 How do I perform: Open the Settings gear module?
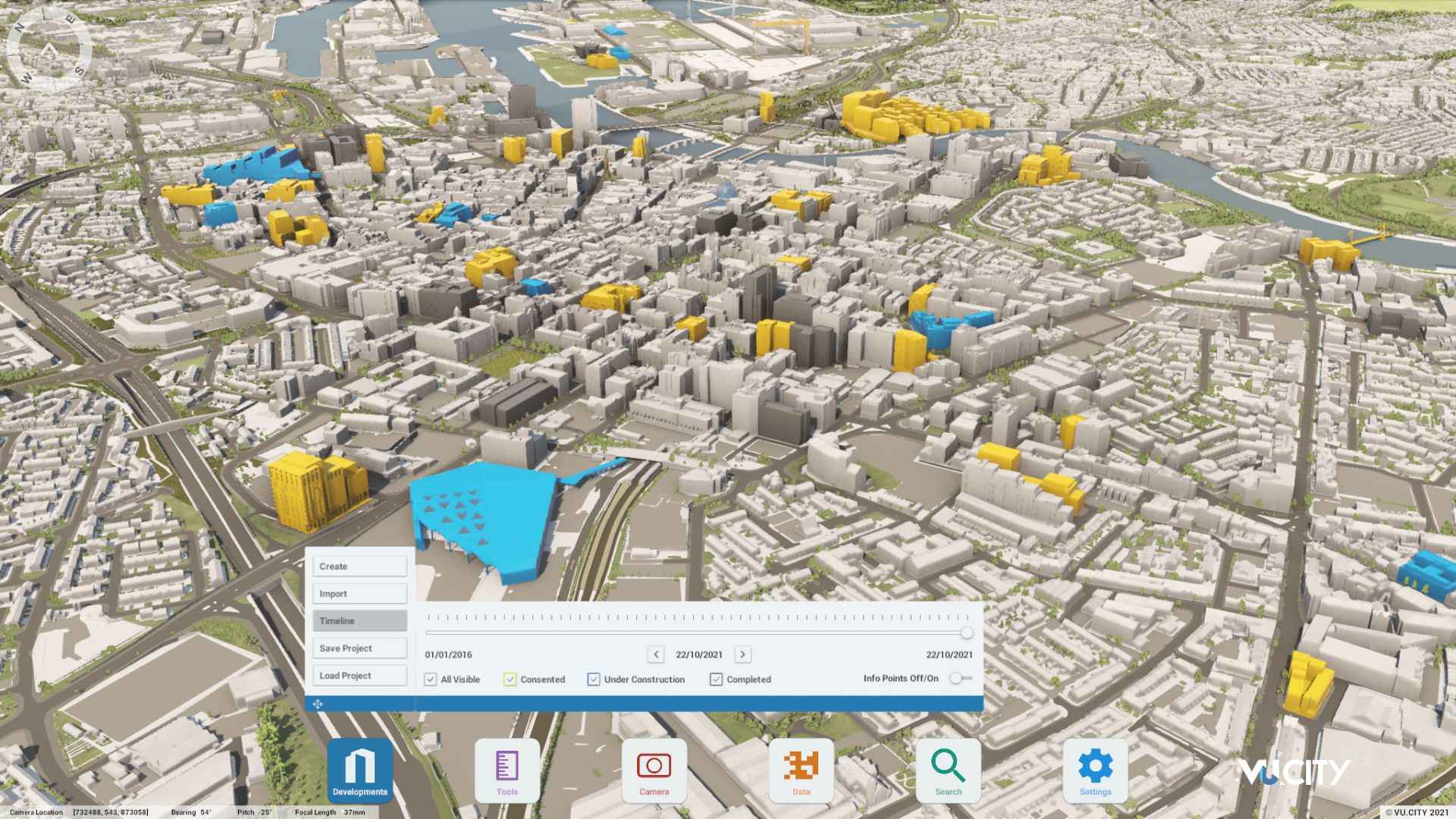click(1095, 770)
